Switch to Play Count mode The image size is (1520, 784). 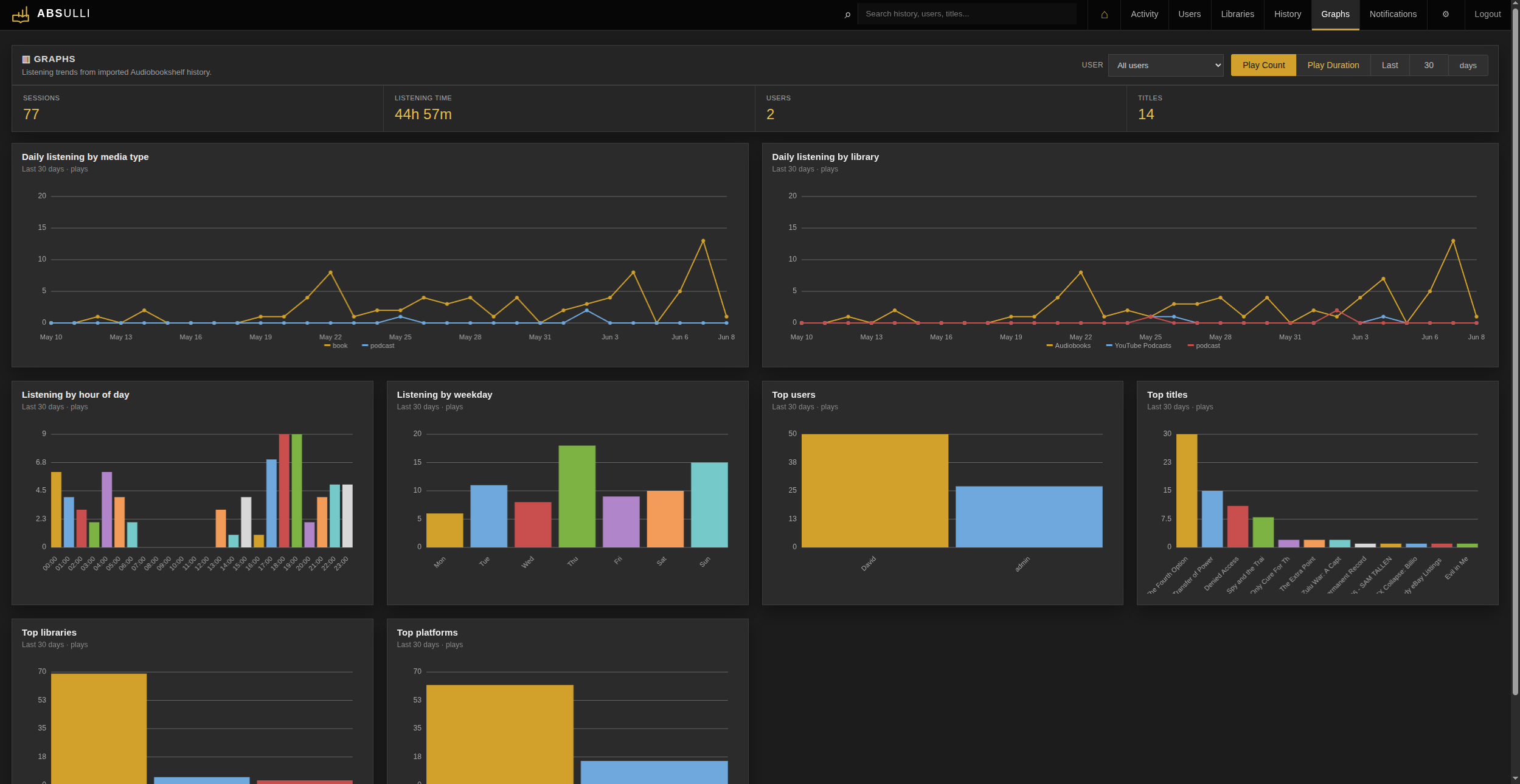[1263, 65]
